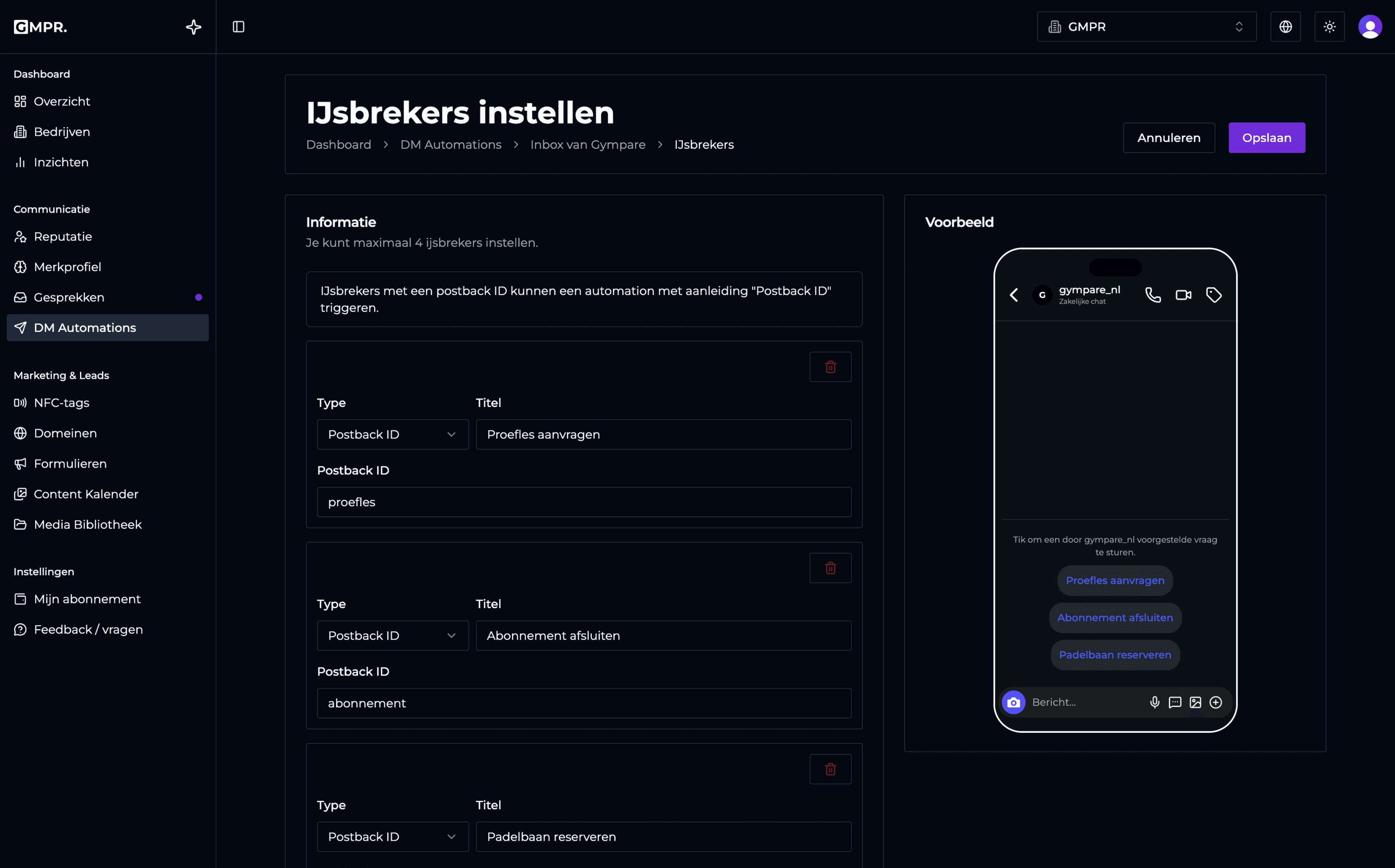Click the video call icon in preview

pos(1183,295)
